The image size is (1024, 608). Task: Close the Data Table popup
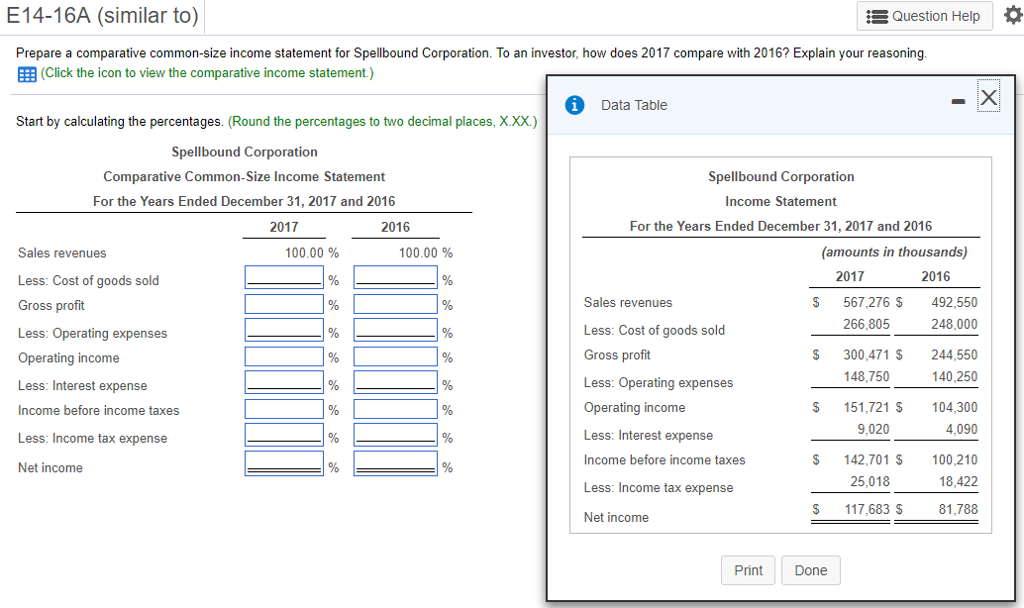tap(988, 97)
